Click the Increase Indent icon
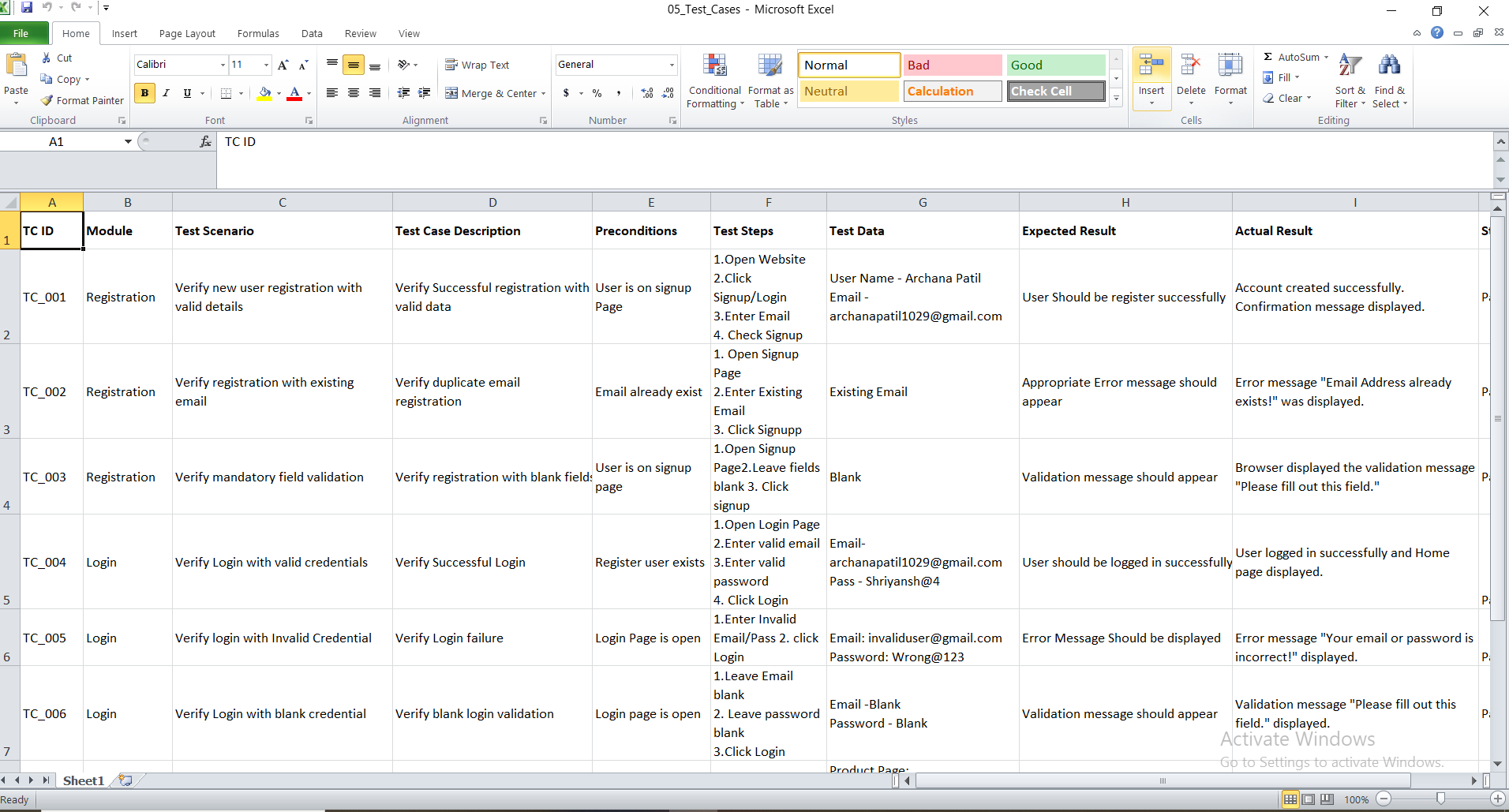The height and width of the screenshot is (812, 1509). pyautogui.click(x=425, y=93)
